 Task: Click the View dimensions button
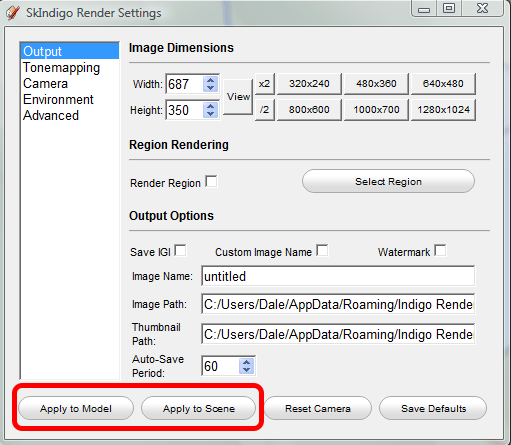238,97
